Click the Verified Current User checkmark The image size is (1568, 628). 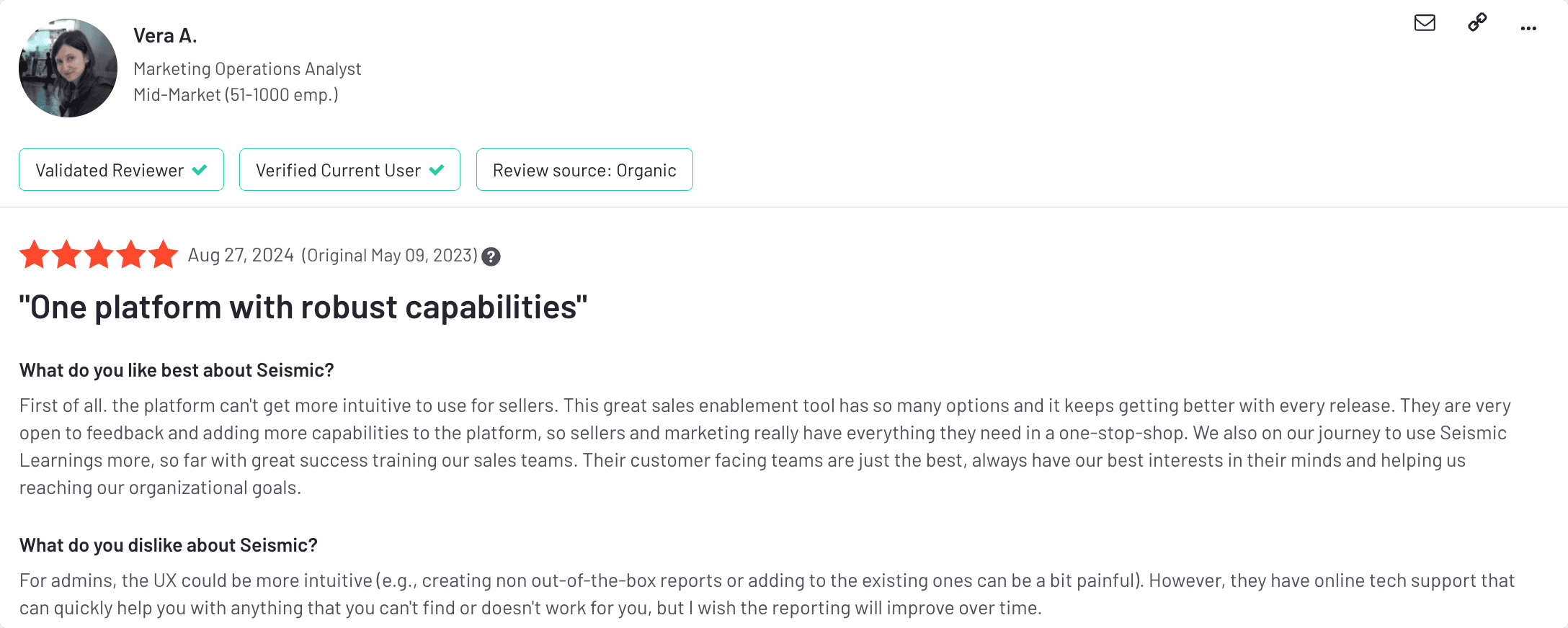437,170
